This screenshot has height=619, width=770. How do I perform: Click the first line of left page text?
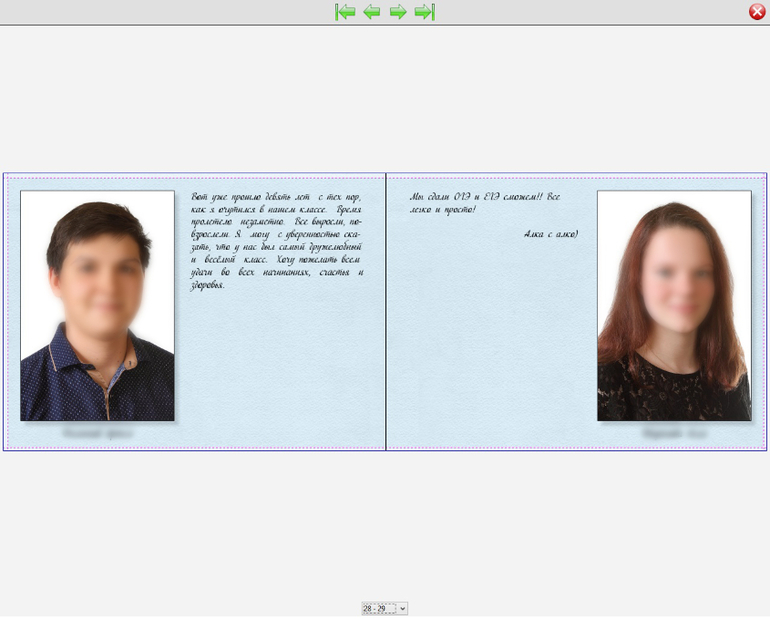click(276, 197)
